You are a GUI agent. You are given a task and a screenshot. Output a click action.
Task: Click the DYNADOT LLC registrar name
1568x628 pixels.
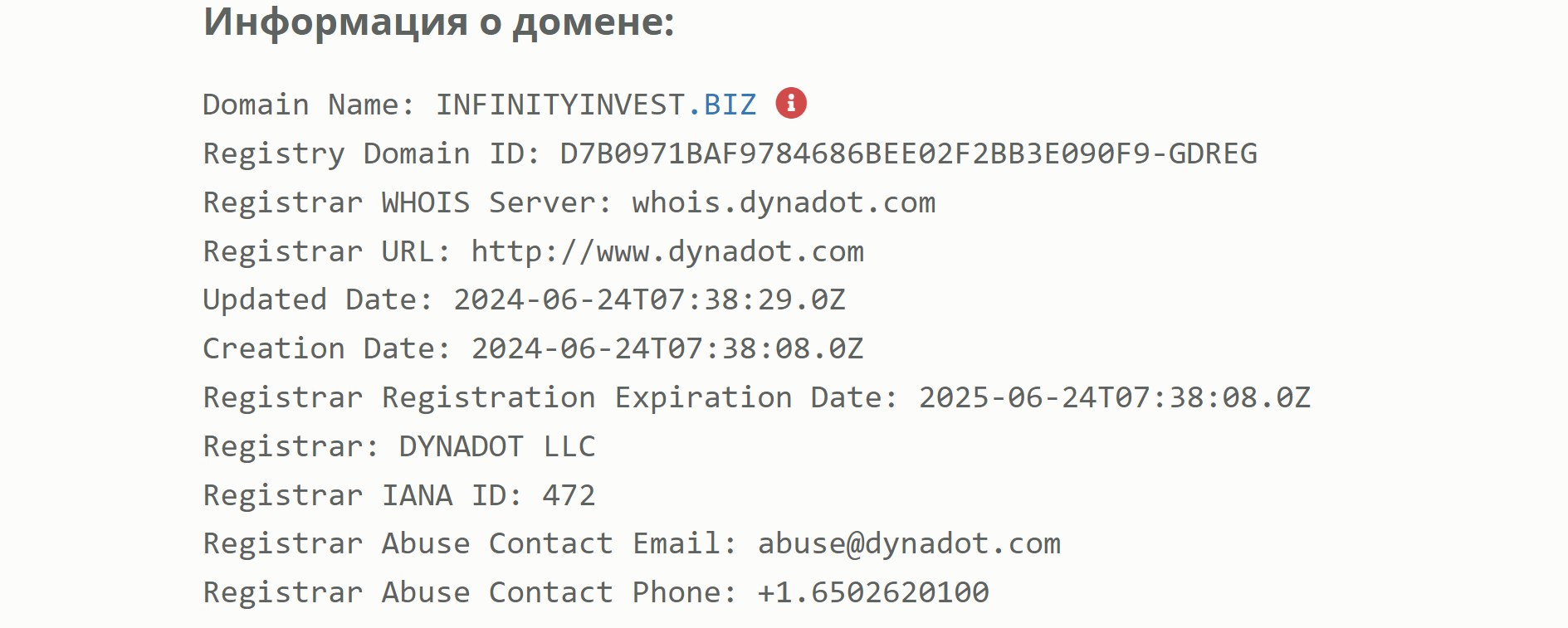click(497, 447)
